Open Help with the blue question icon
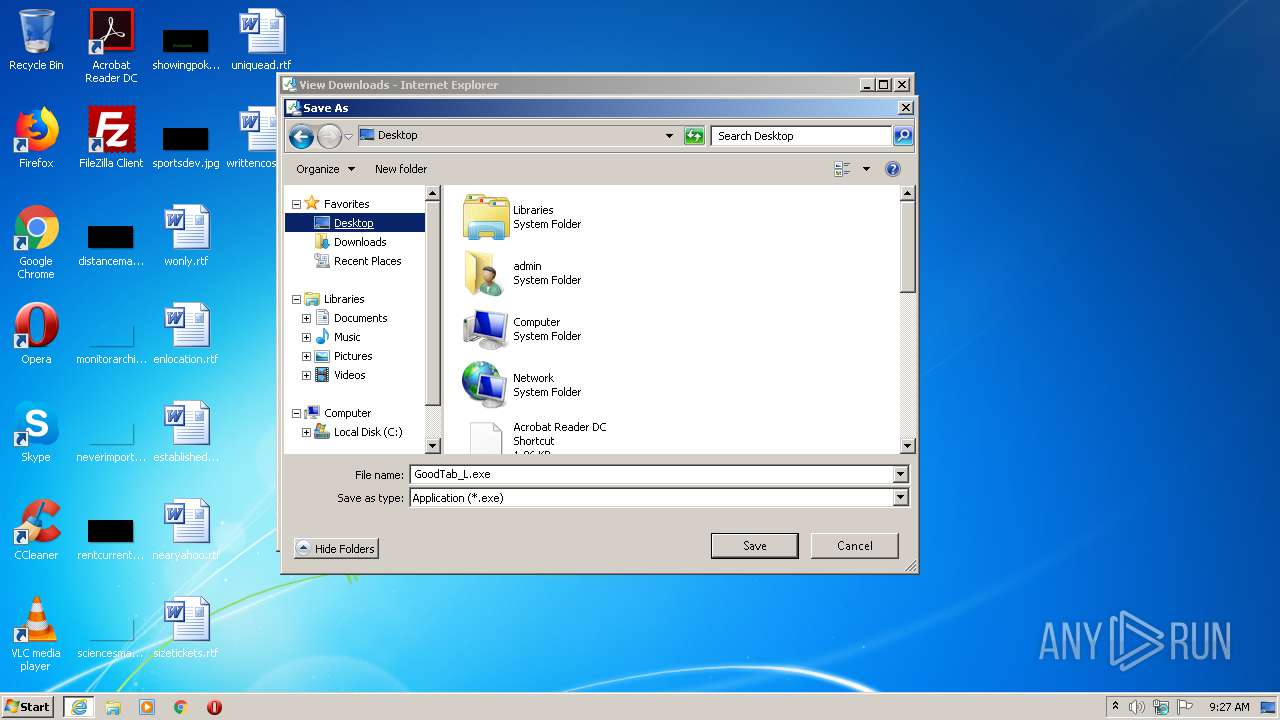 (x=893, y=169)
